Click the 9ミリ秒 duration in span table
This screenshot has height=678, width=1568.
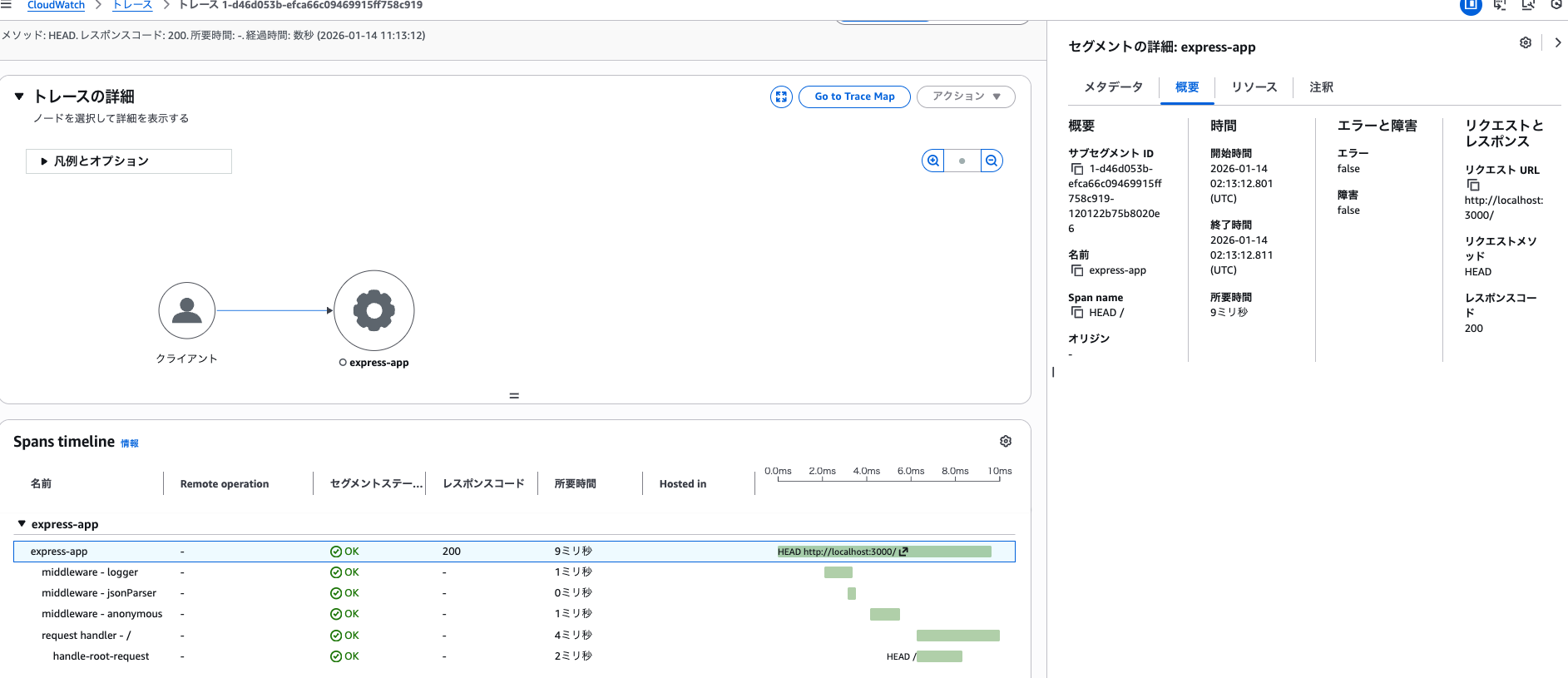point(573,552)
